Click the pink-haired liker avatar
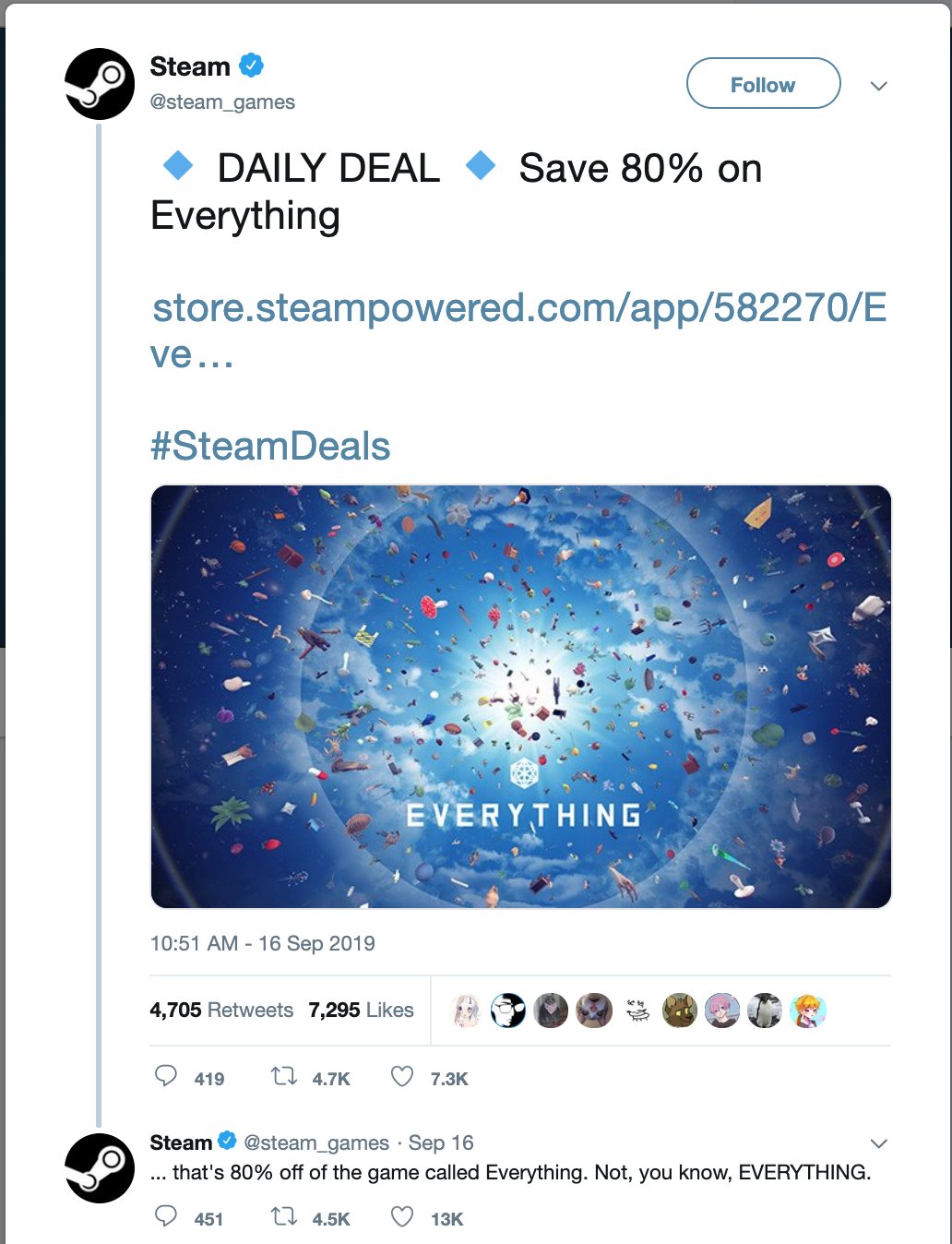952x1244 pixels. pyautogui.click(x=721, y=1011)
